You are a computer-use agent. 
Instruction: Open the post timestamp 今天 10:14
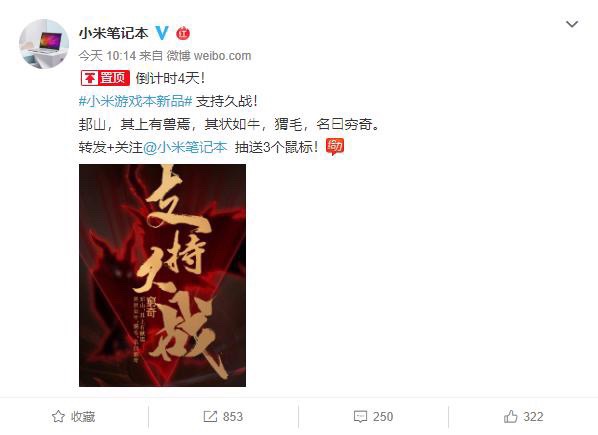pos(107,56)
